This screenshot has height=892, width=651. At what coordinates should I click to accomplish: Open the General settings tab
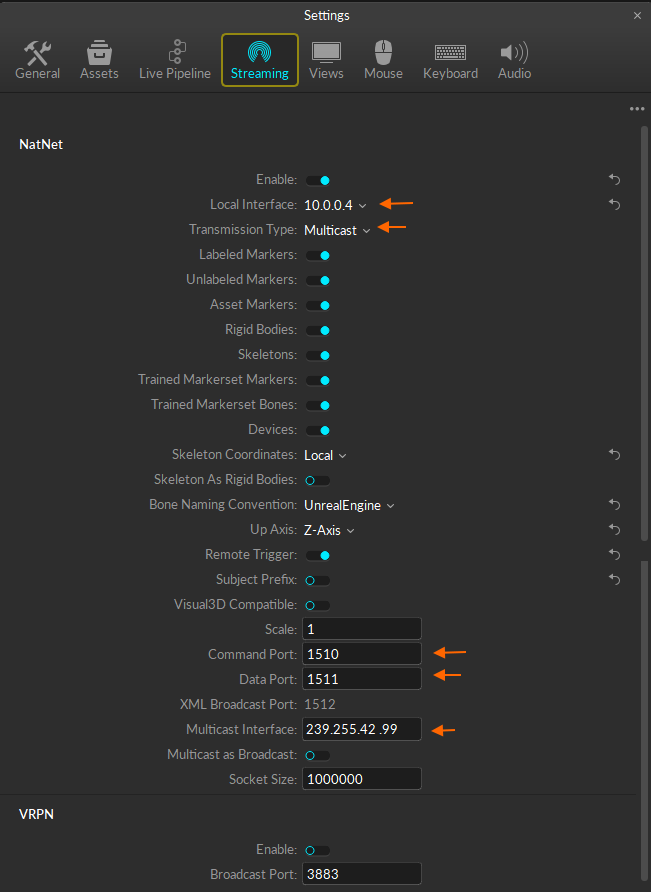coord(37,60)
